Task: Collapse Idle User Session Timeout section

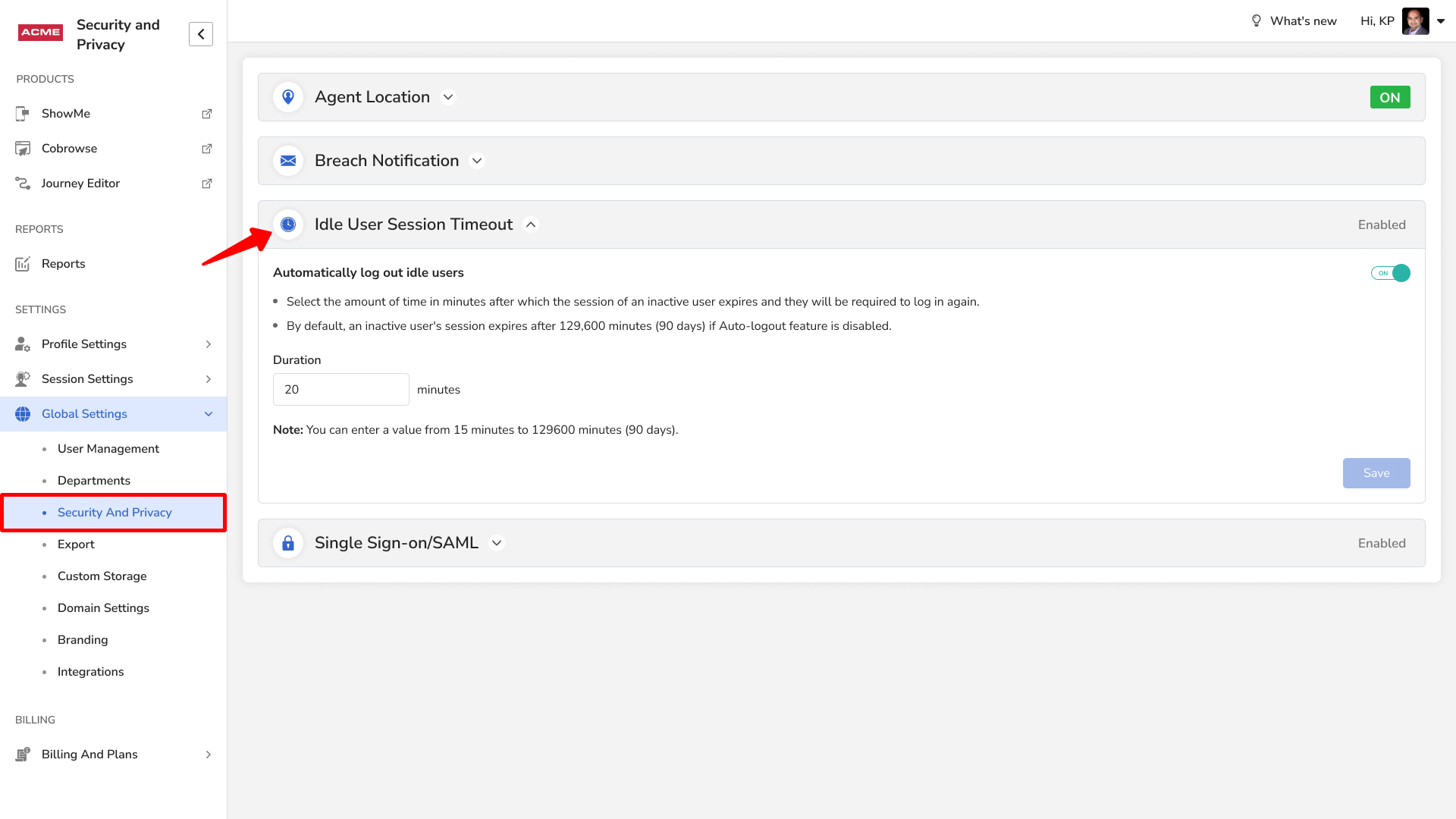Action: pos(531,224)
